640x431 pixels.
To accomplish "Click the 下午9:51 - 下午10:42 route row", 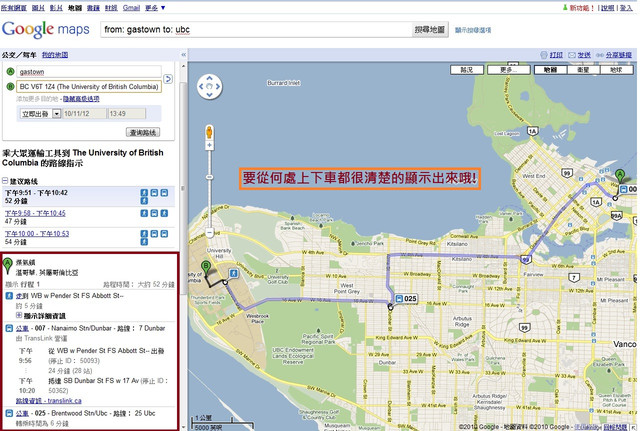I will tap(88, 197).
